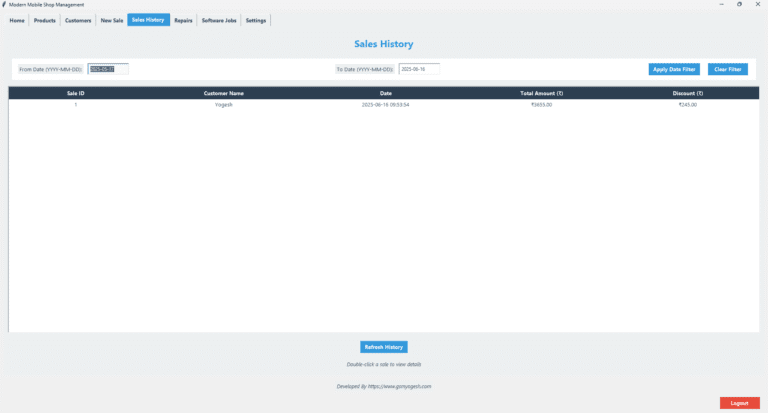Open the New Sale tab
The height and width of the screenshot is (413, 768).
pyautogui.click(x=112, y=20)
